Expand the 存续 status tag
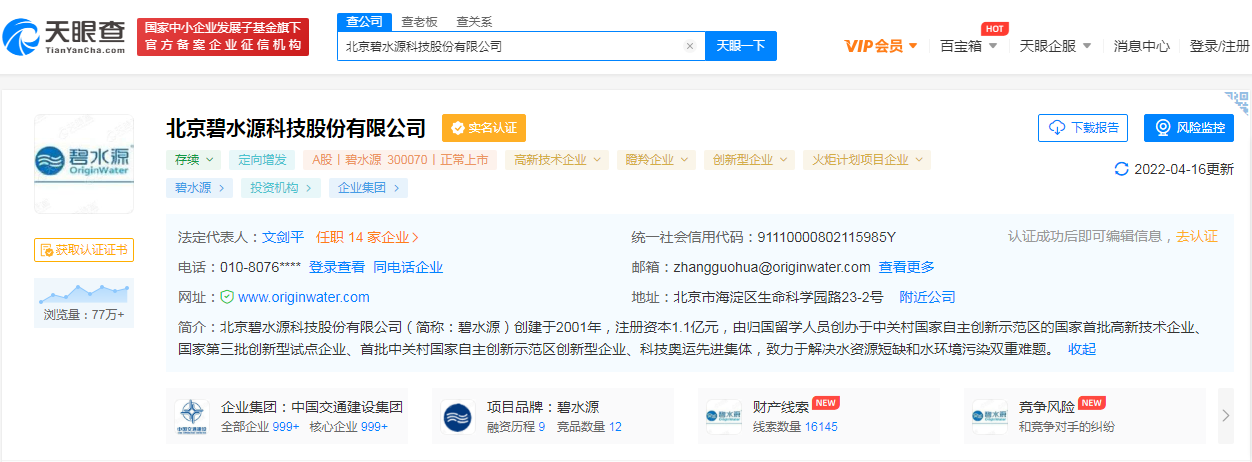The height and width of the screenshot is (462, 1252). [193, 159]
